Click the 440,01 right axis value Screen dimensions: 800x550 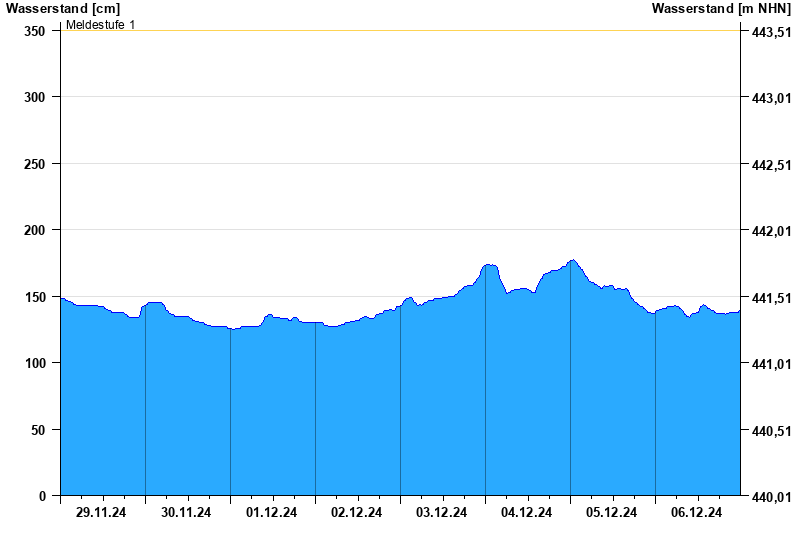pyautogui.click(x=771, y=497)
